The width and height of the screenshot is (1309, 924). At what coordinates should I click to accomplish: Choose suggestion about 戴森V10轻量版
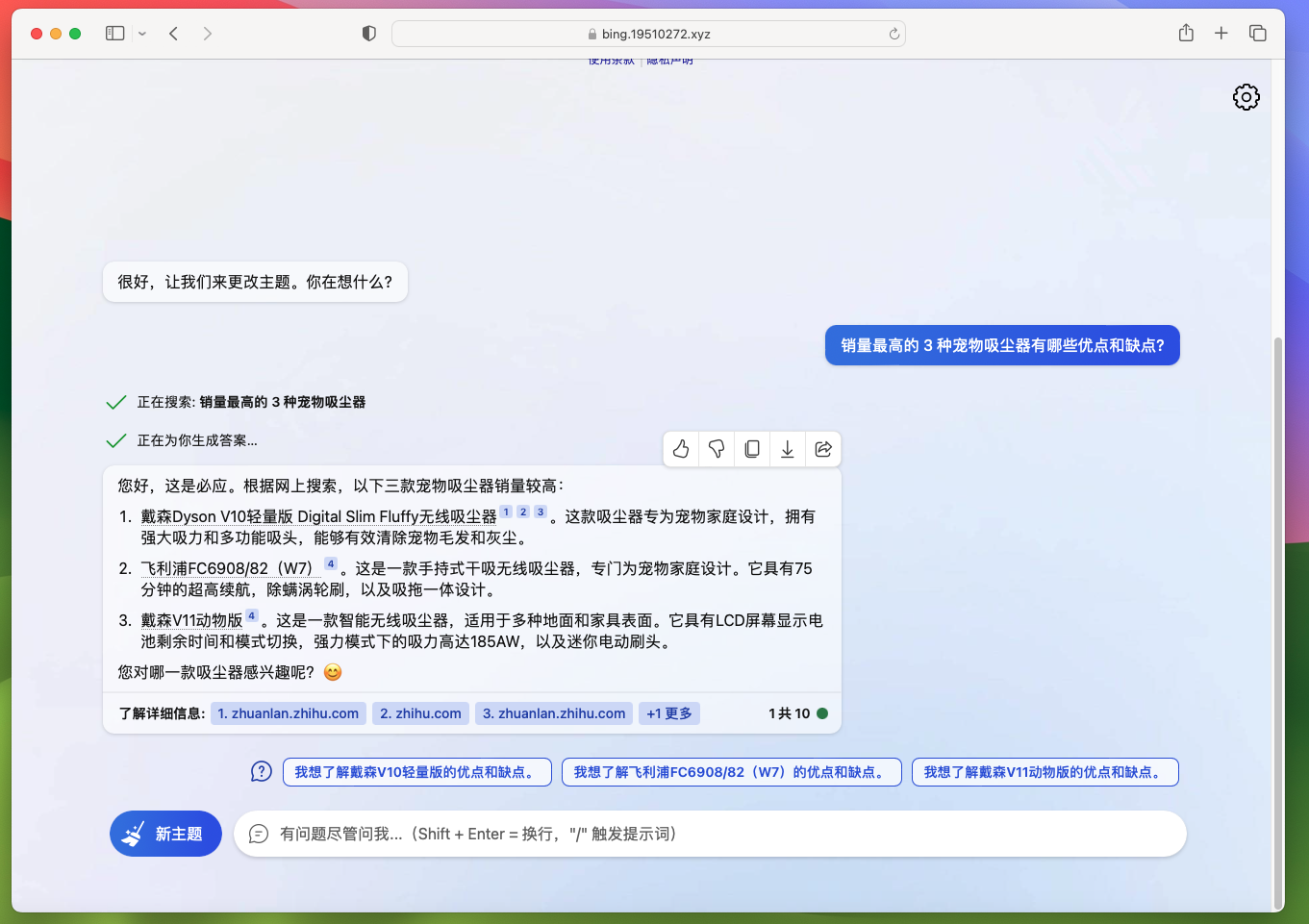click(417, 772)
